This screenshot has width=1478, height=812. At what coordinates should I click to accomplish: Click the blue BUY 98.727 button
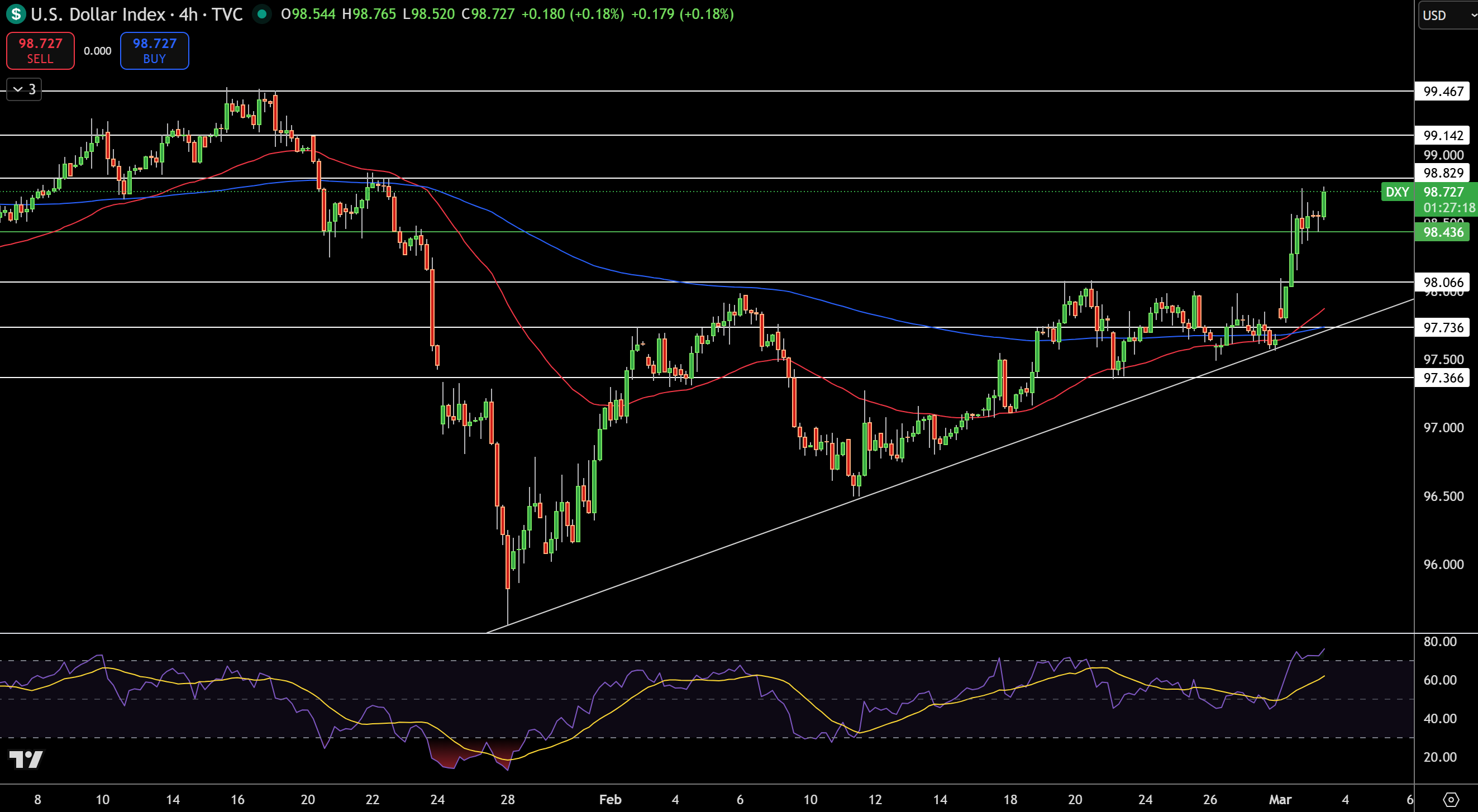pyautogui.click(x=154, y=50)
